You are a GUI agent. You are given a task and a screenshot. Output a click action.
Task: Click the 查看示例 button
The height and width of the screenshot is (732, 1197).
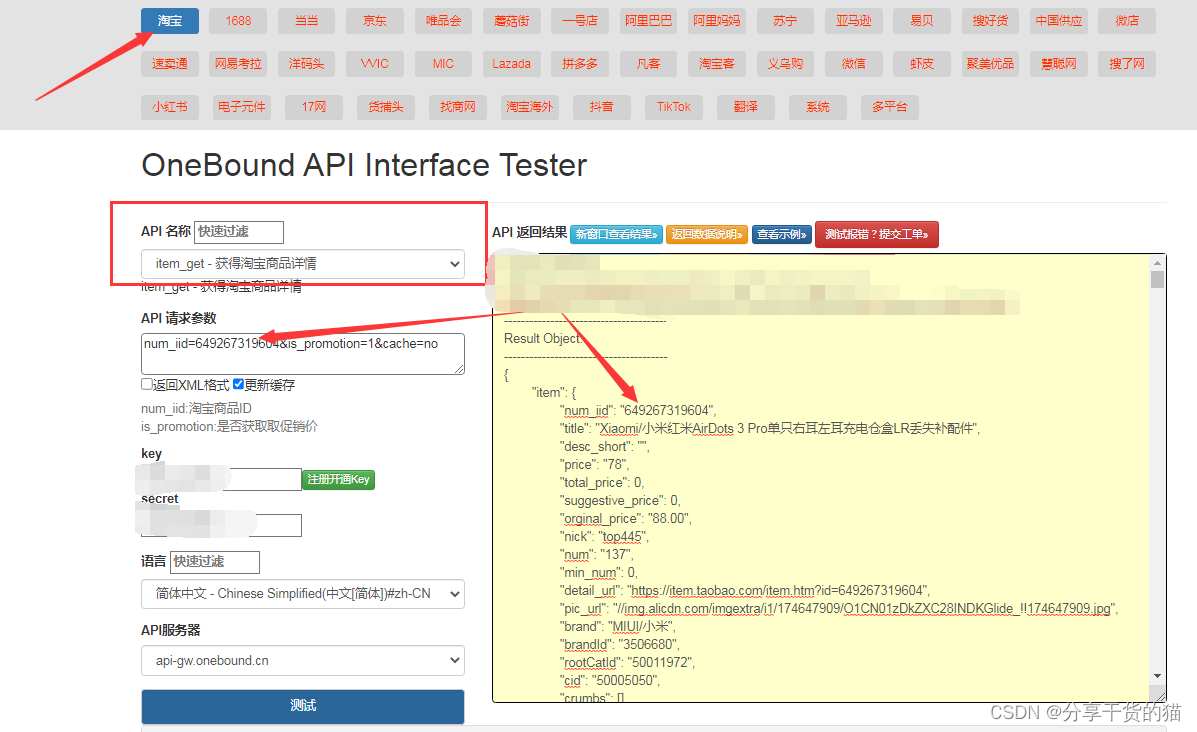click(782, 234)
